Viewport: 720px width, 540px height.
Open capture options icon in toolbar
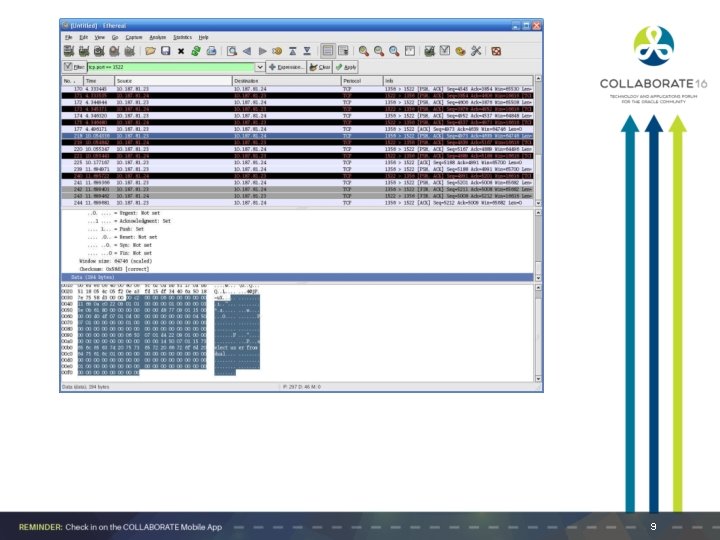pos(84,51)
